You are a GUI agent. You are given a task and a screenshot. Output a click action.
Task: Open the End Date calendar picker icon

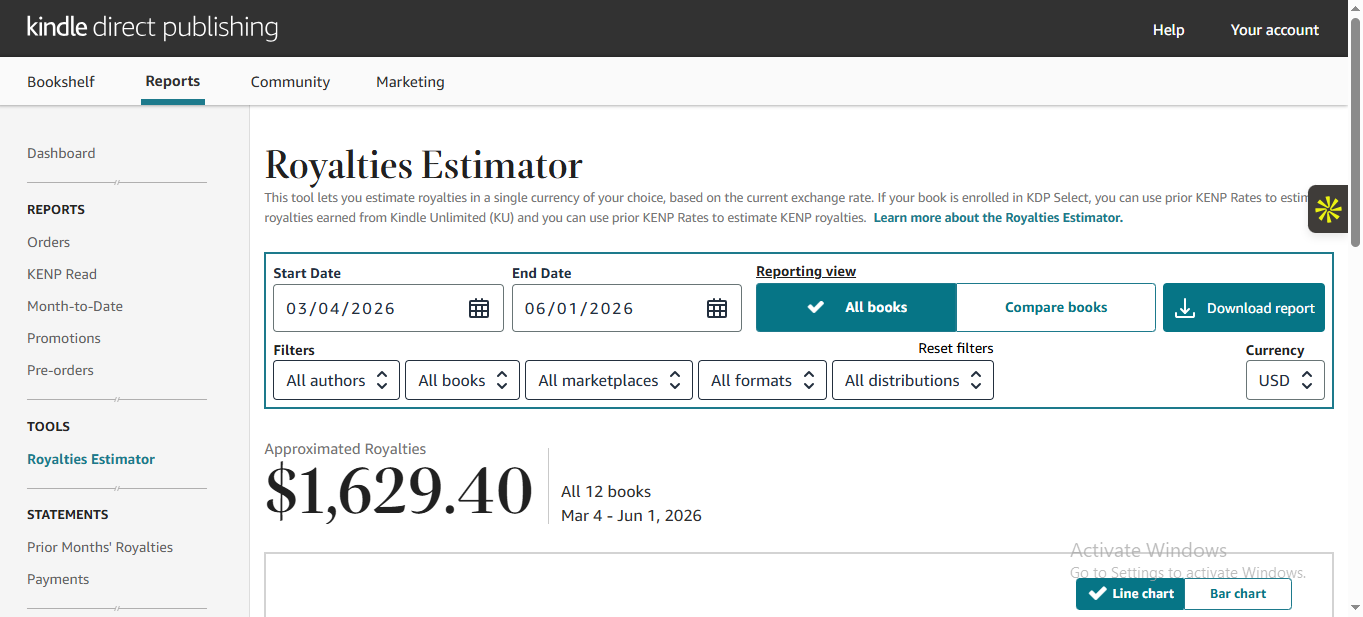point(717,308)
